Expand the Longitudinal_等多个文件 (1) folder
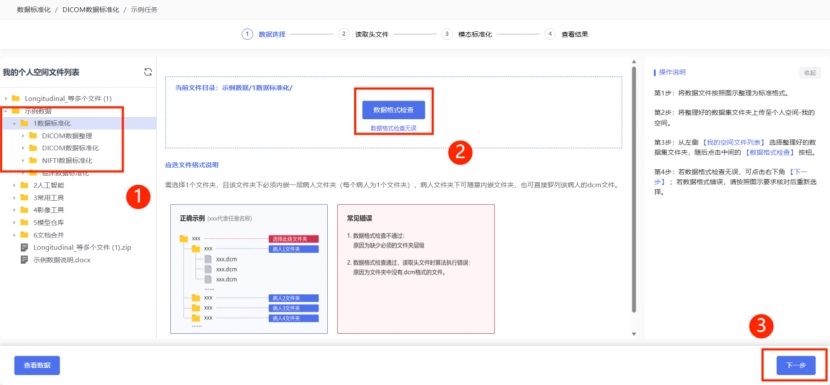This screenshot has width=830, height=385. (6, 99)
